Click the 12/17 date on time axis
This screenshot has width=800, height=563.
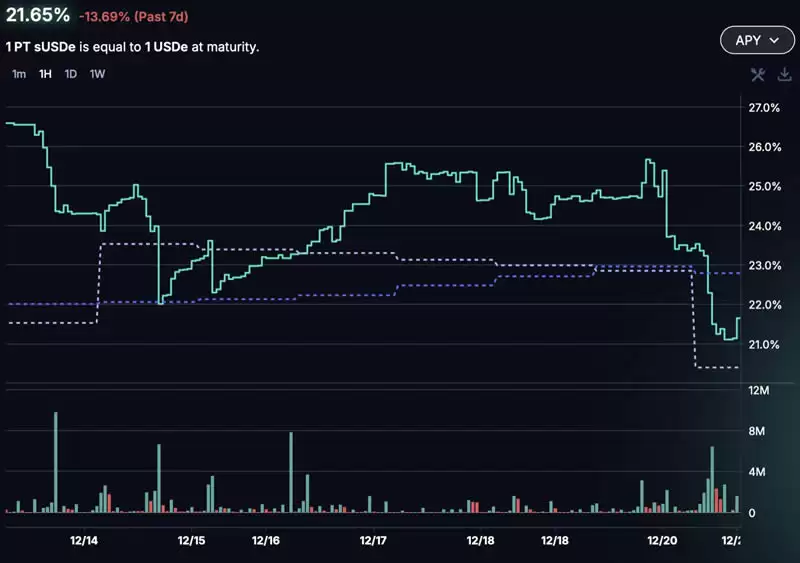click(372, 540)
